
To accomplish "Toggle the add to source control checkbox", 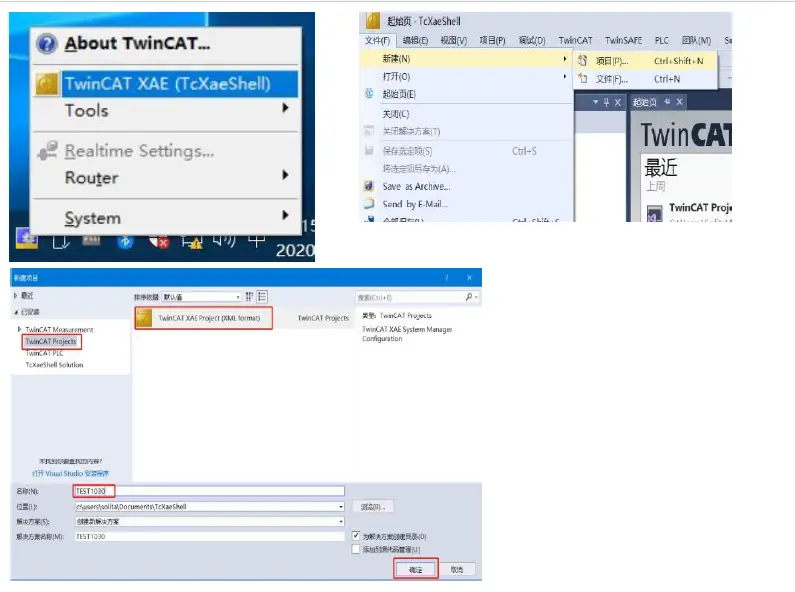I will [356, 549].
